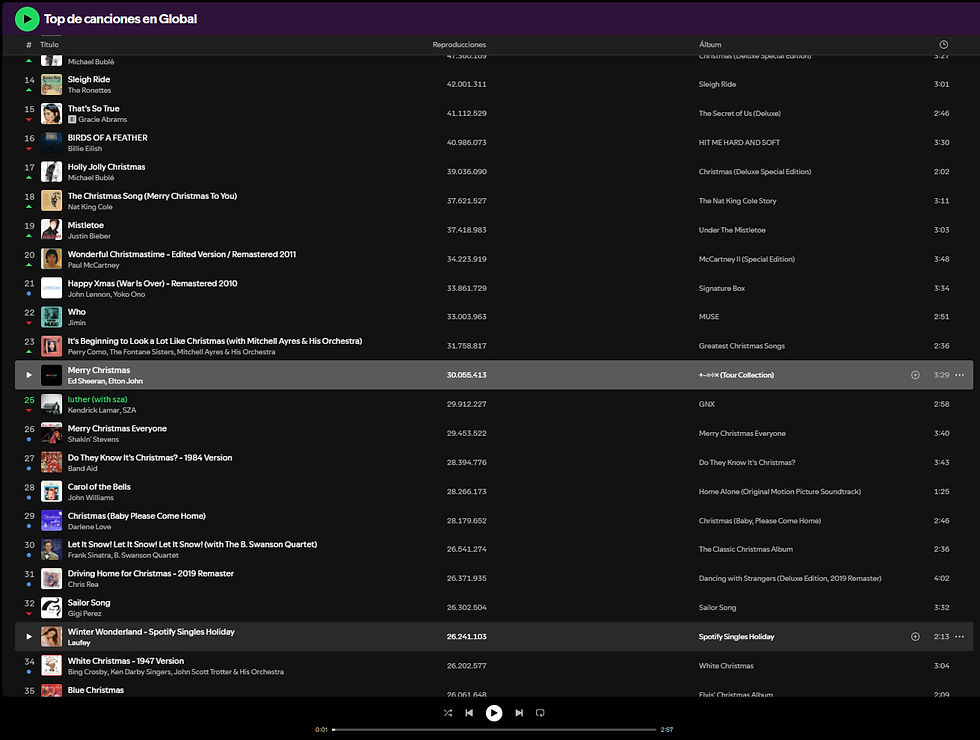The width and height of the screenshot is (980, 740).
Task: Open artist Jimin
Action: coord(77,323)
